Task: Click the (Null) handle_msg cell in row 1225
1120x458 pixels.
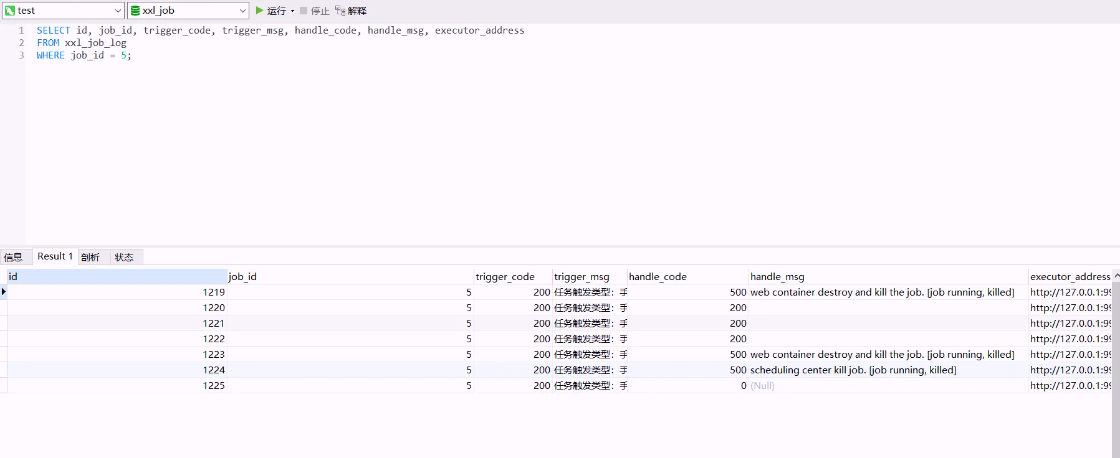Action: pos(762,386)
